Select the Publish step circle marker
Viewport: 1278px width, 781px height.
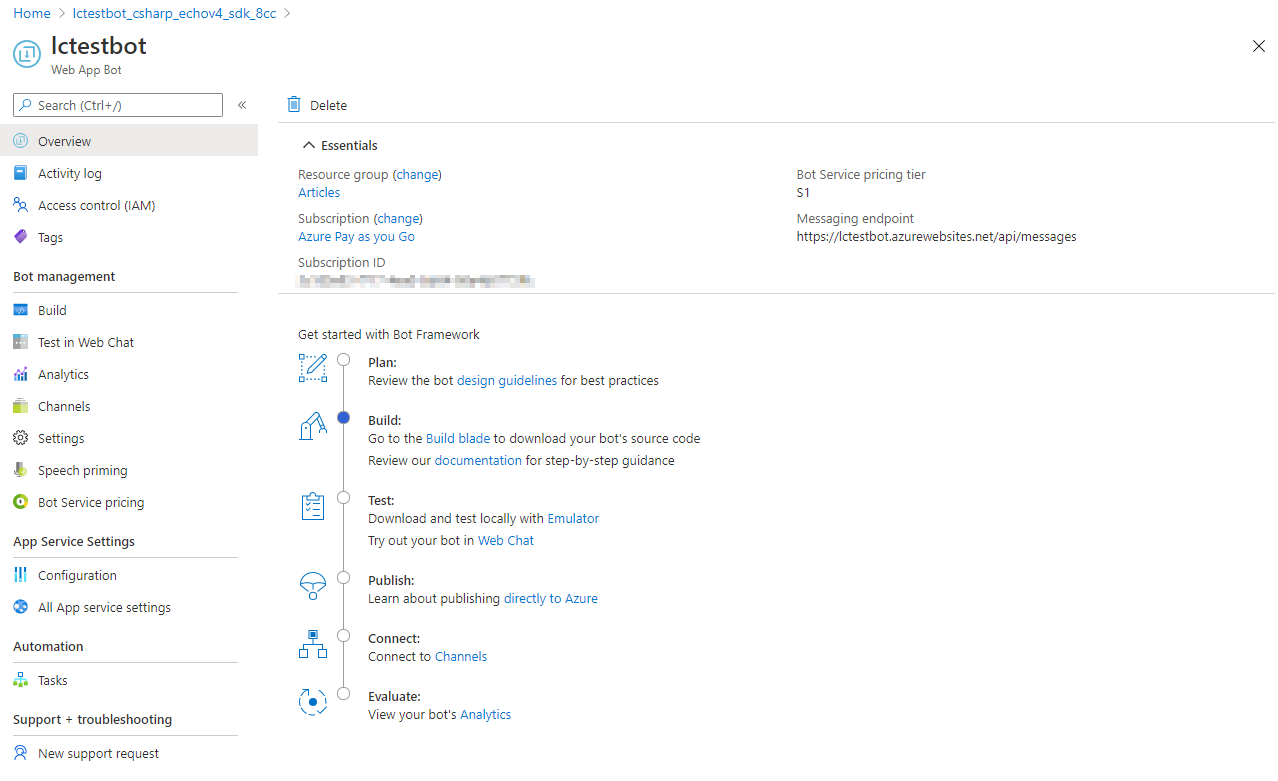[343, 577]
